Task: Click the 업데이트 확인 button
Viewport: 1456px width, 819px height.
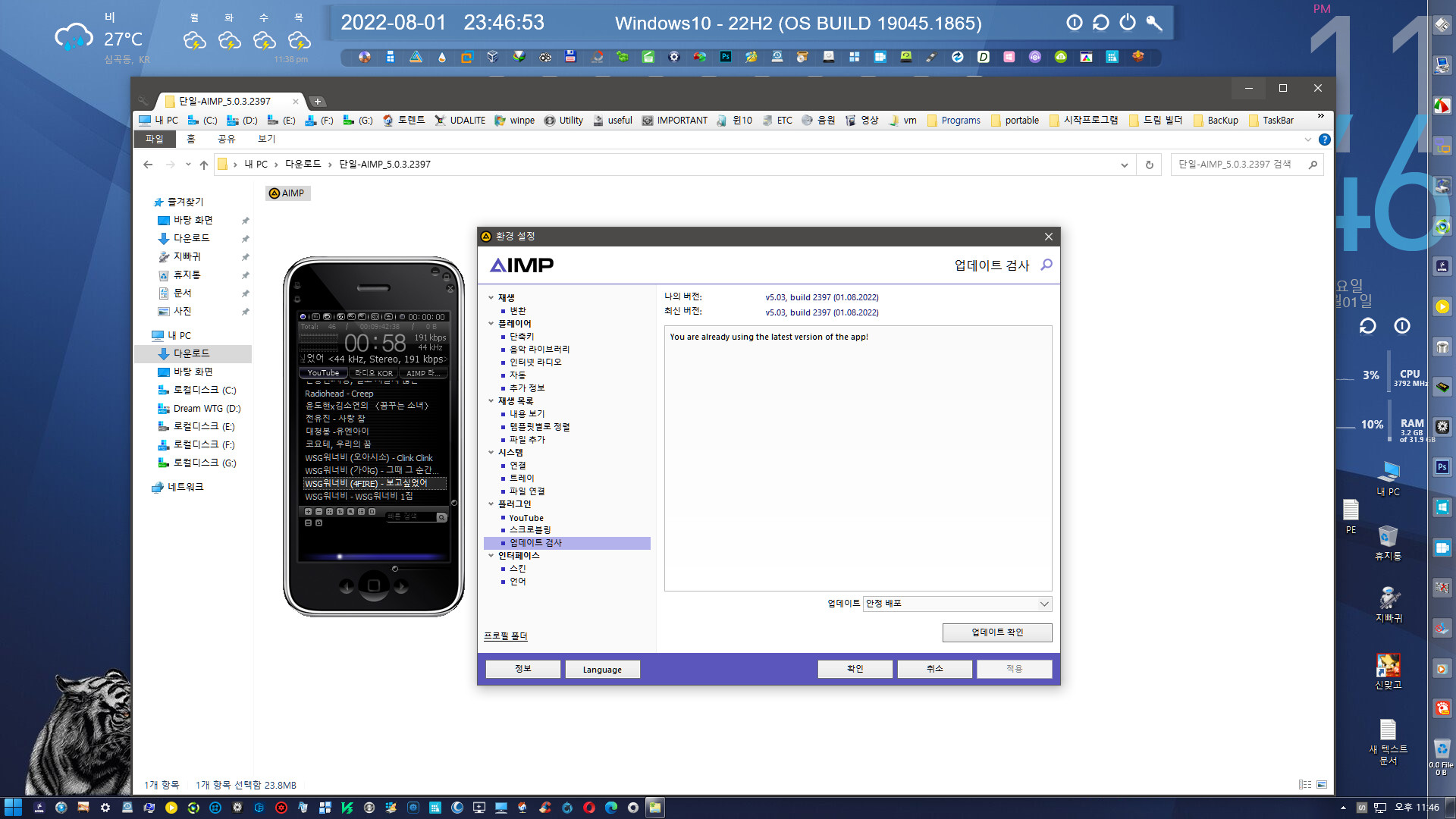Action: 997,632
